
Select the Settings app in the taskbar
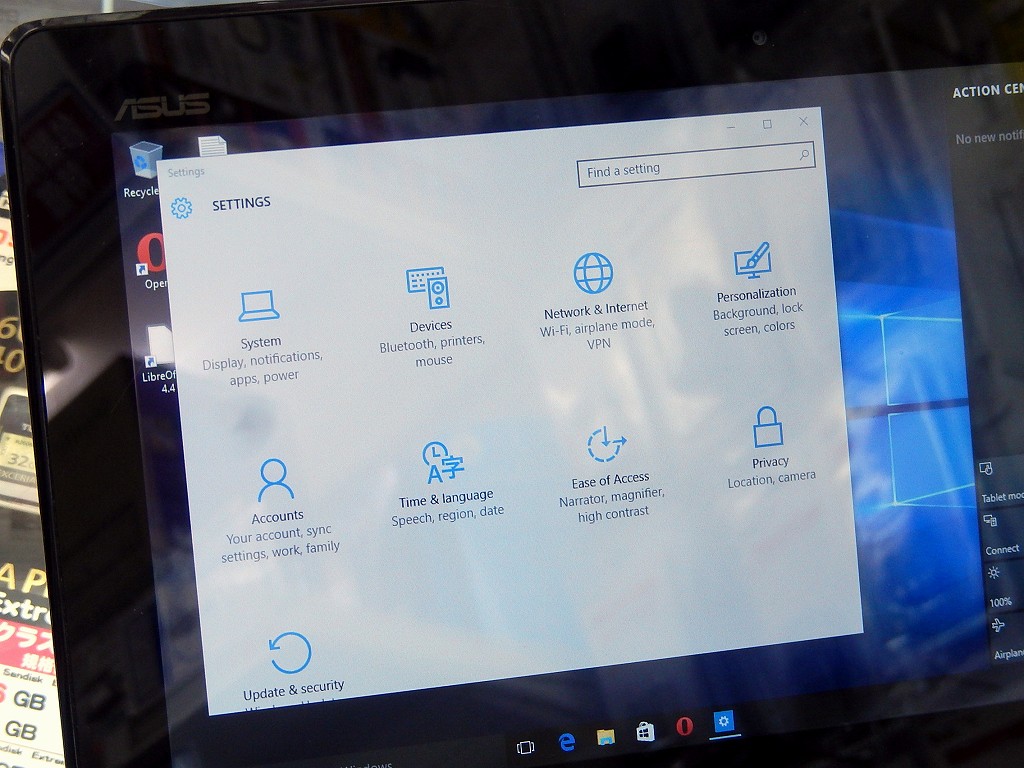tap(724, 722)
